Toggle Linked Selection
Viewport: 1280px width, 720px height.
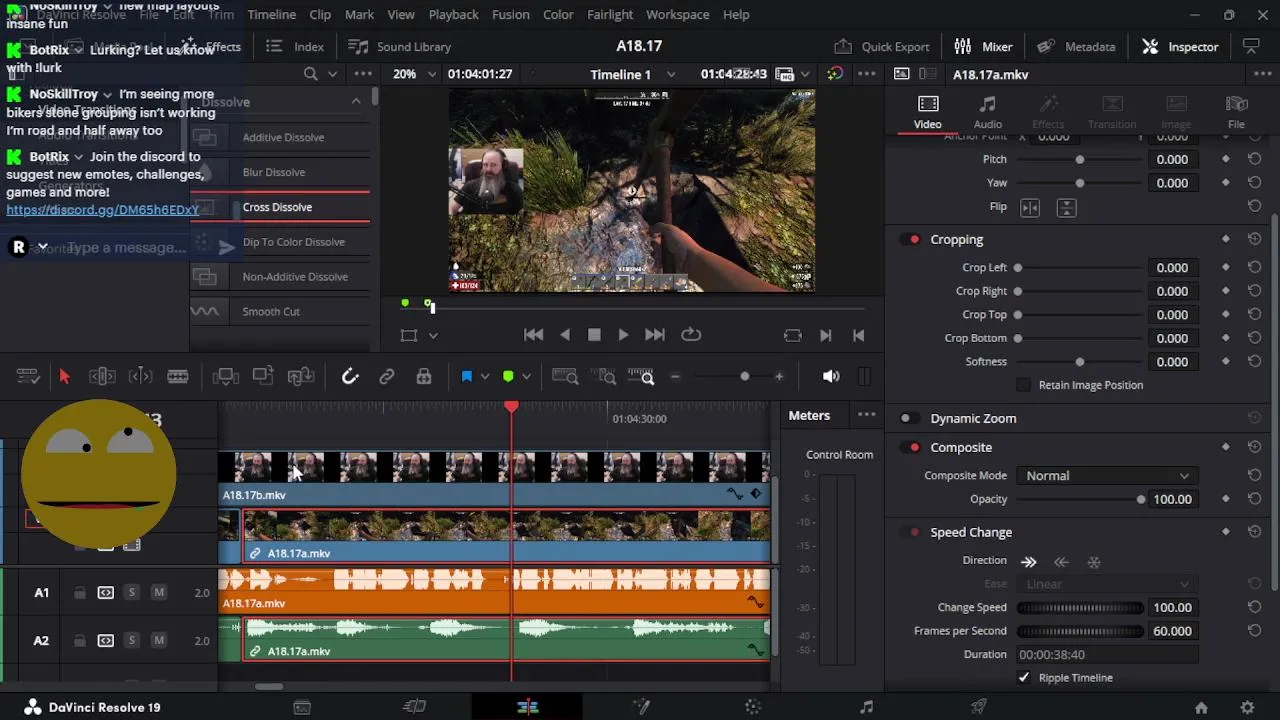coord(387,376)
